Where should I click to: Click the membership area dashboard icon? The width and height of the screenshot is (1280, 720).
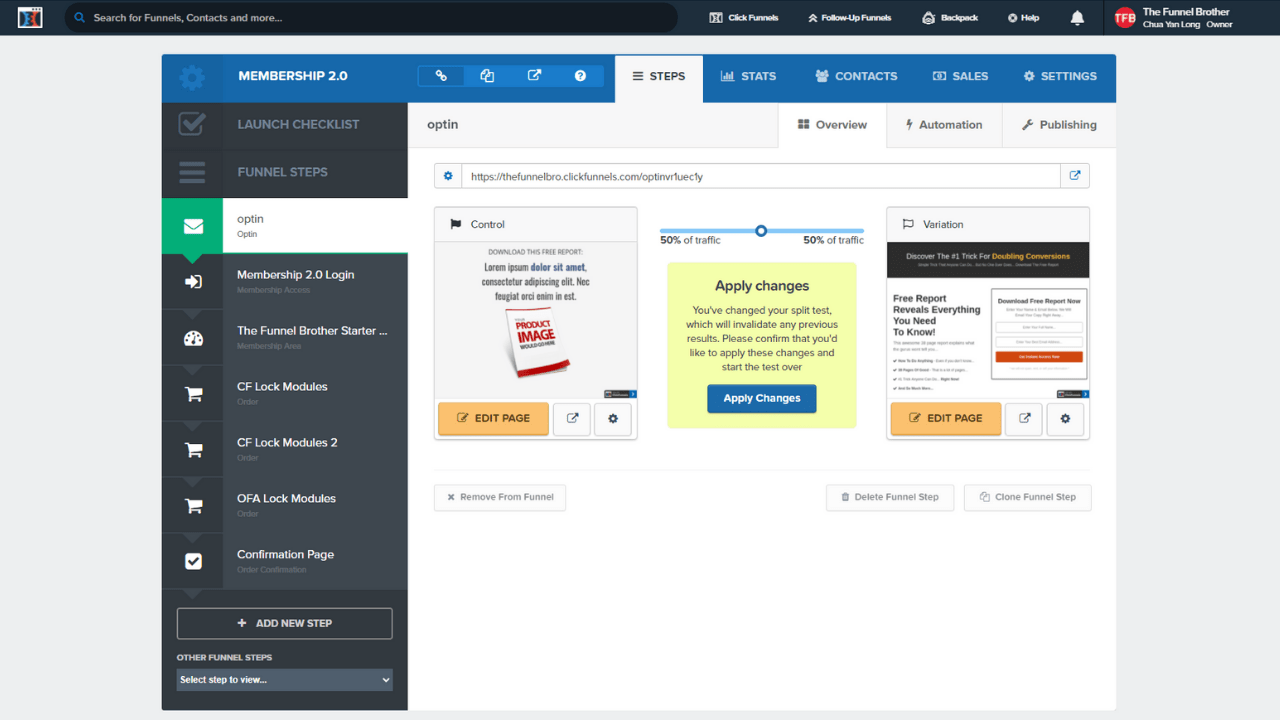193,338
